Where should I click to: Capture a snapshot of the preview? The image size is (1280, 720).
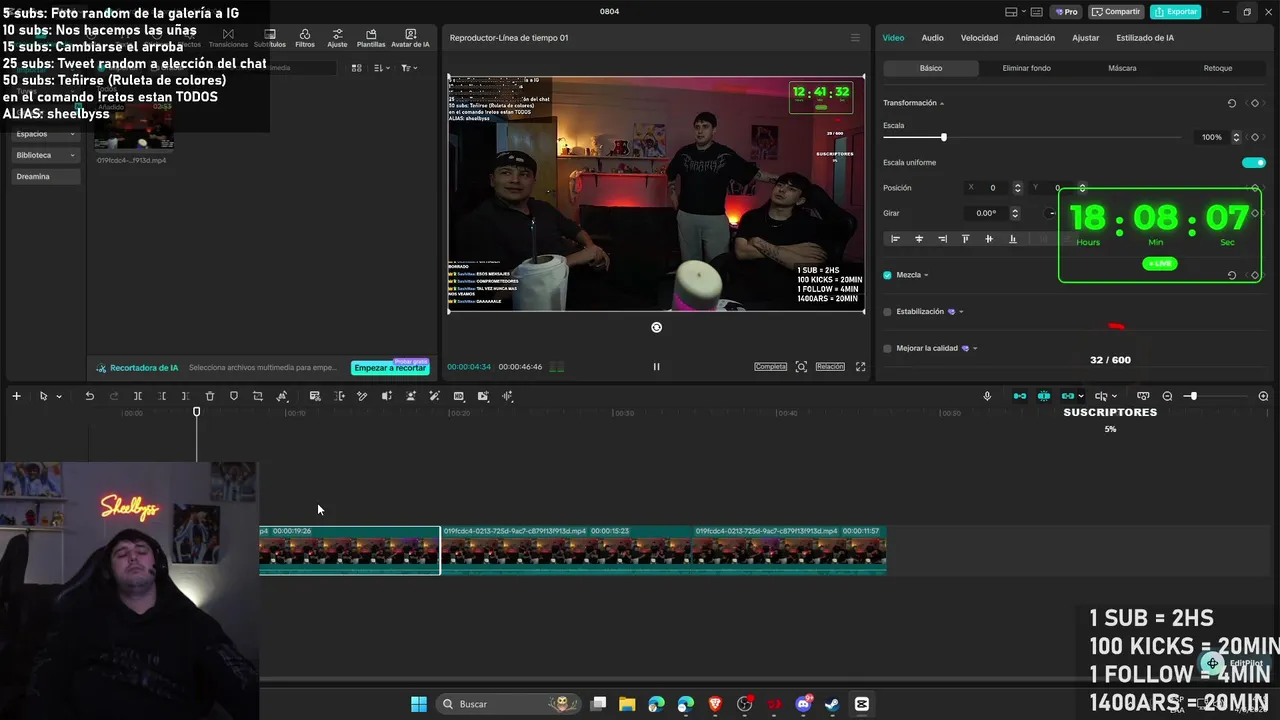coord(801,367)
